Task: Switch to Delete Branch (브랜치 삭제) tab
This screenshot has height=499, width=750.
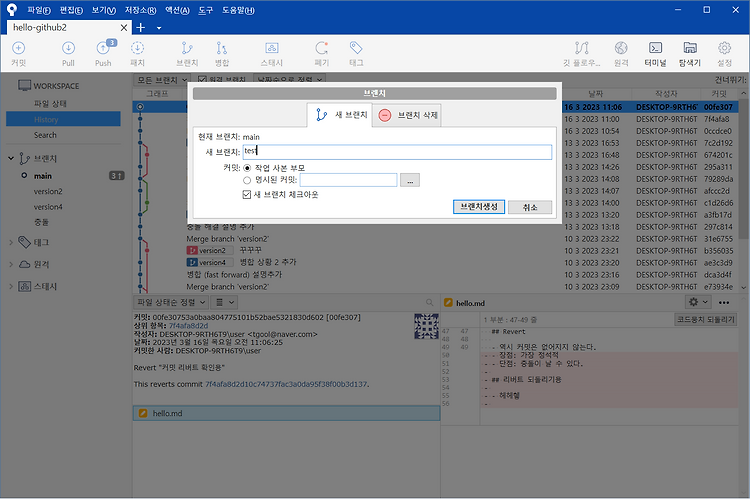Action: [x=408, y=115]
